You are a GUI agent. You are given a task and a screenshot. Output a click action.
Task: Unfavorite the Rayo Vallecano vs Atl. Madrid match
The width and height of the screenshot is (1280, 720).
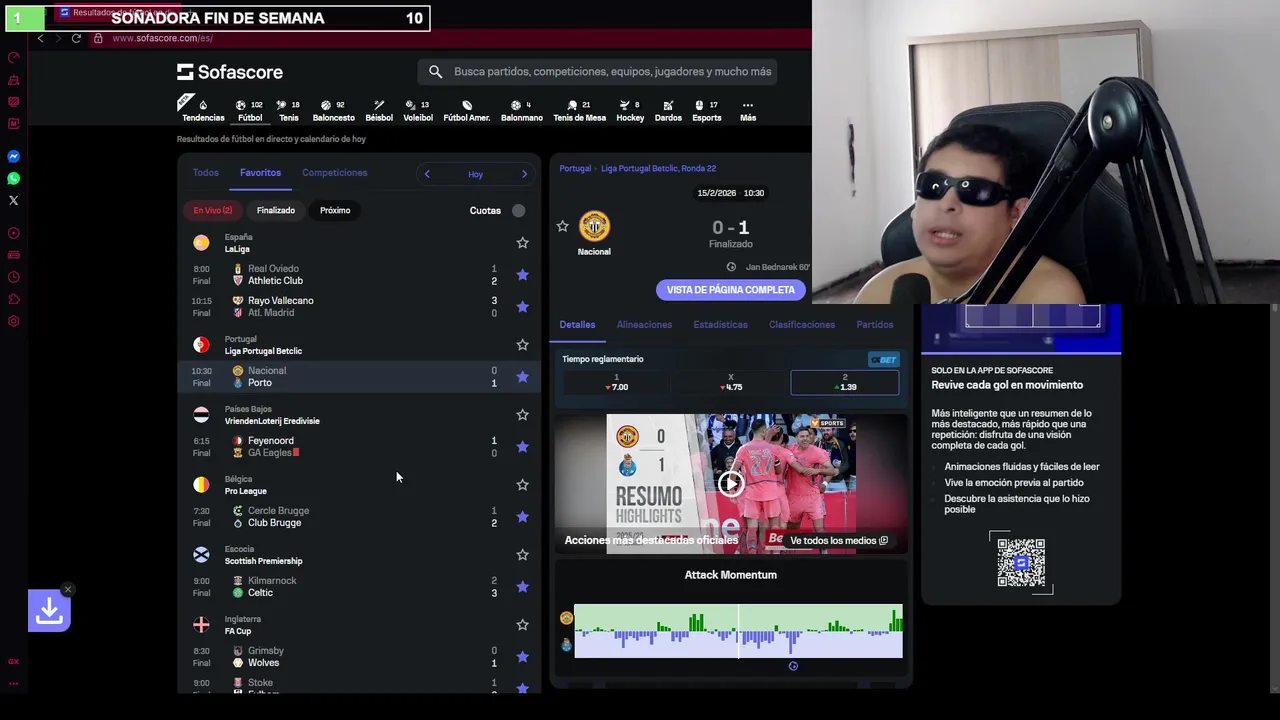pyautogui.click(x=522, y=307)
